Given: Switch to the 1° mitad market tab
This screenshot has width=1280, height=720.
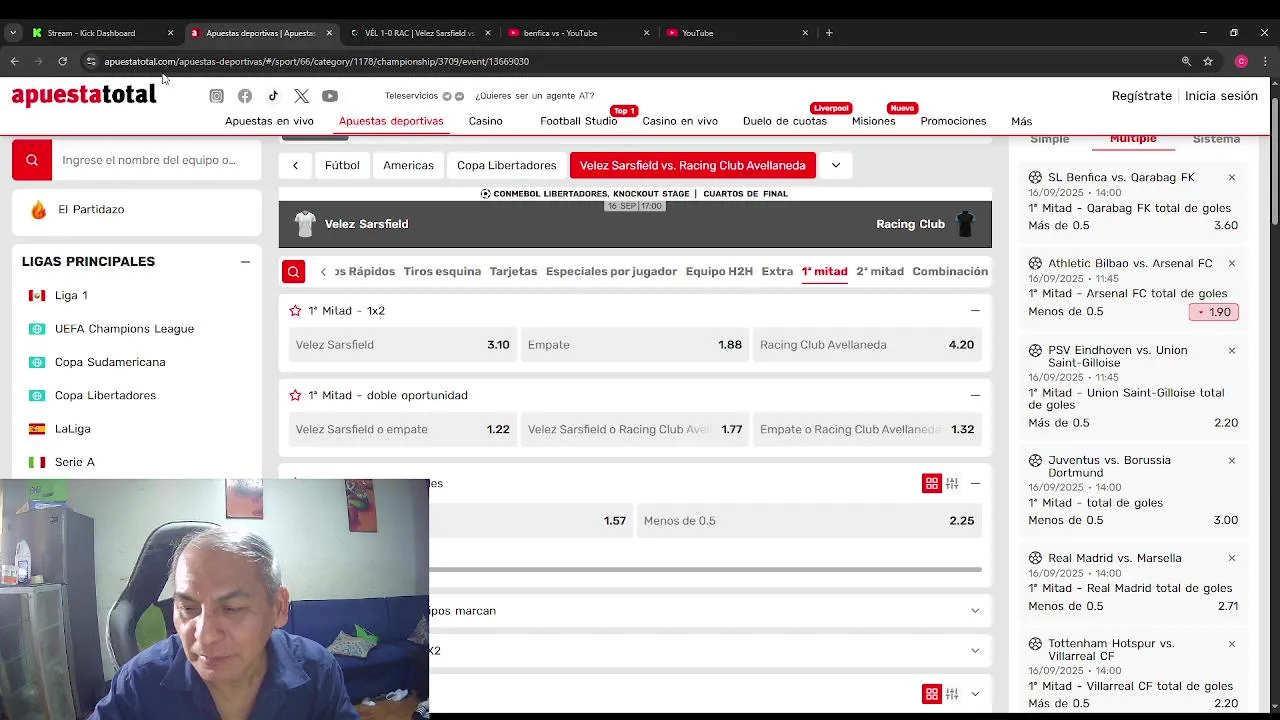Looking at the screenshot, I should tap(824, 271).
